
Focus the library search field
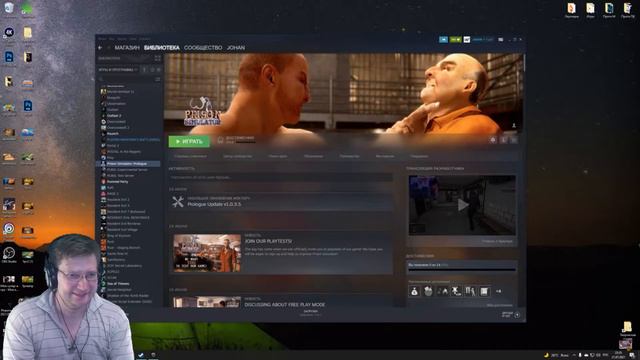[x=127, y=79]
